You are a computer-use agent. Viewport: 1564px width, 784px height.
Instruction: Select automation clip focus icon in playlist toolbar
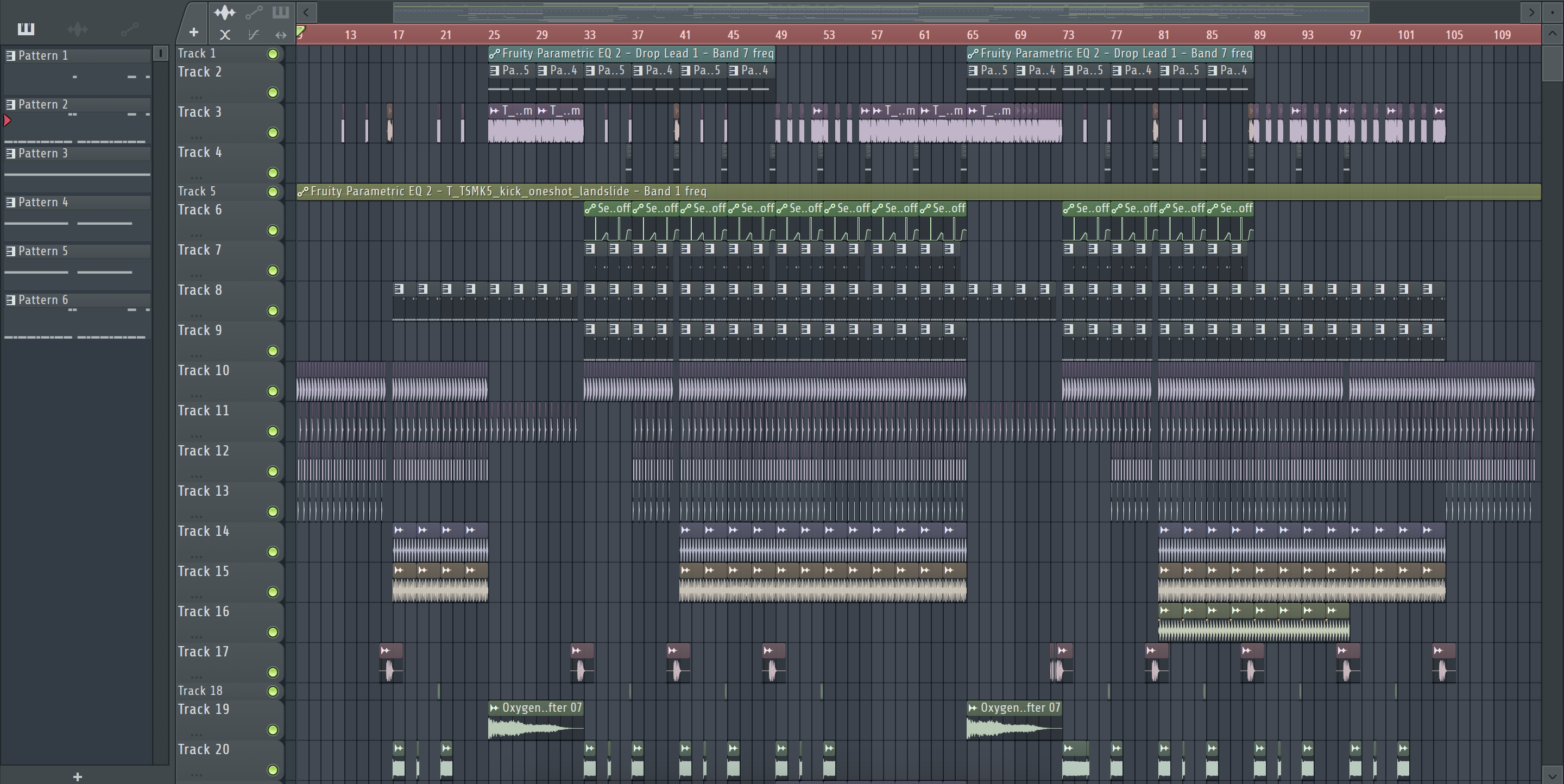pos(254,11)
